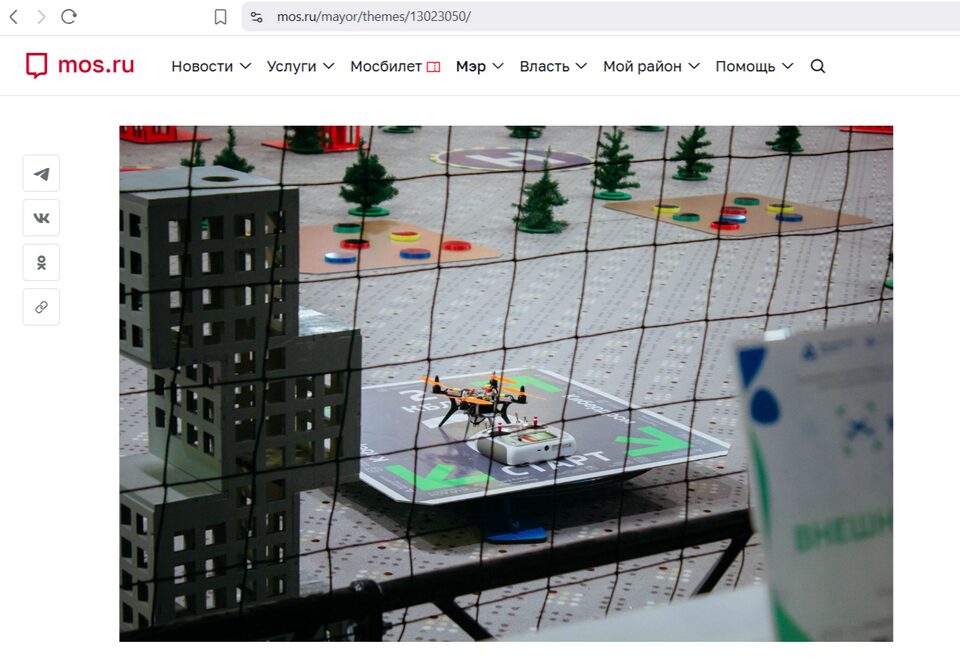Copy the page link using chain icon
Viewport: 960px width, 665px height.
(41, 308)
